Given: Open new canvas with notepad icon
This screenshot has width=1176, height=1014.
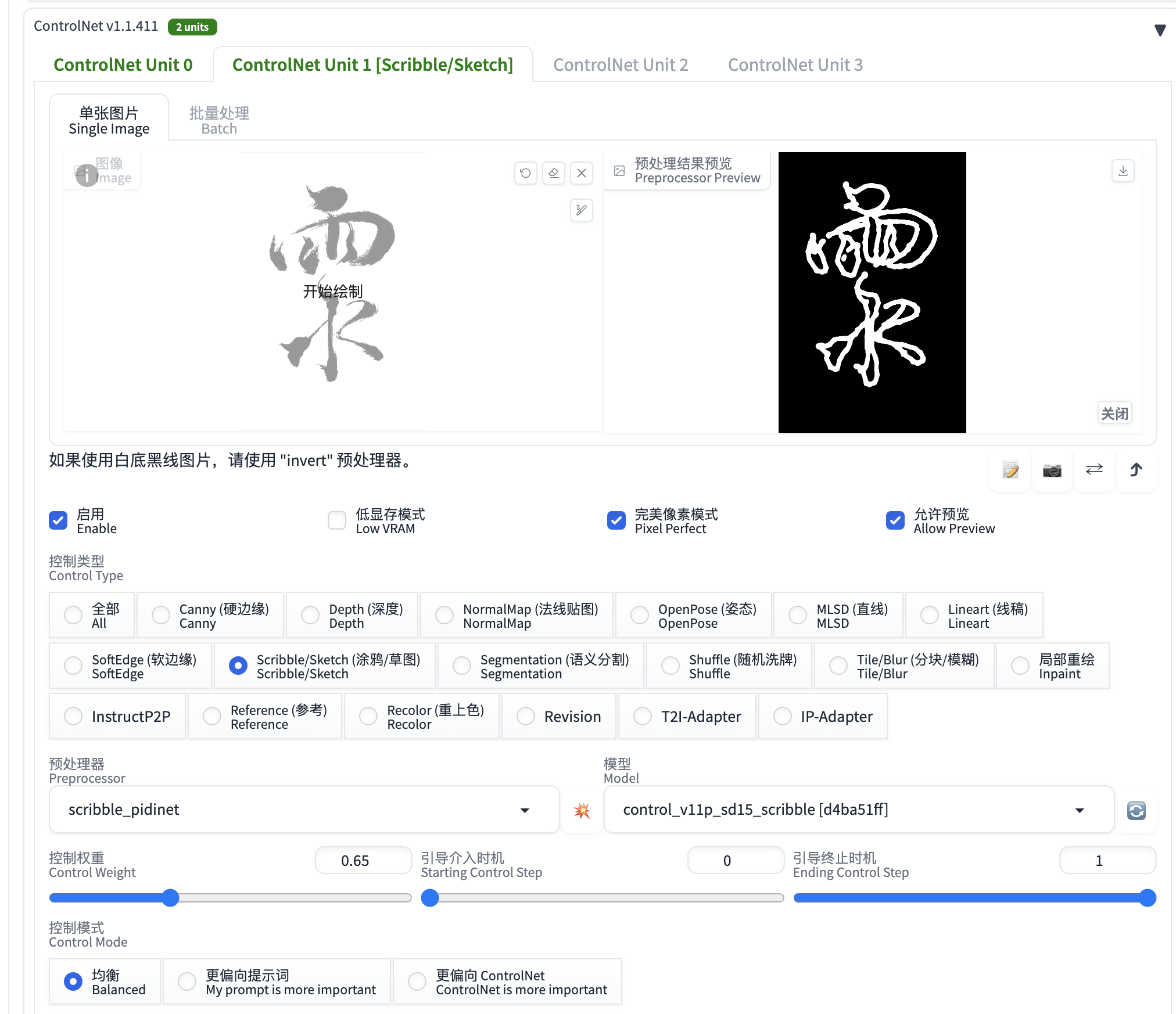Looking at the screenshot, I should point(1010,470).
